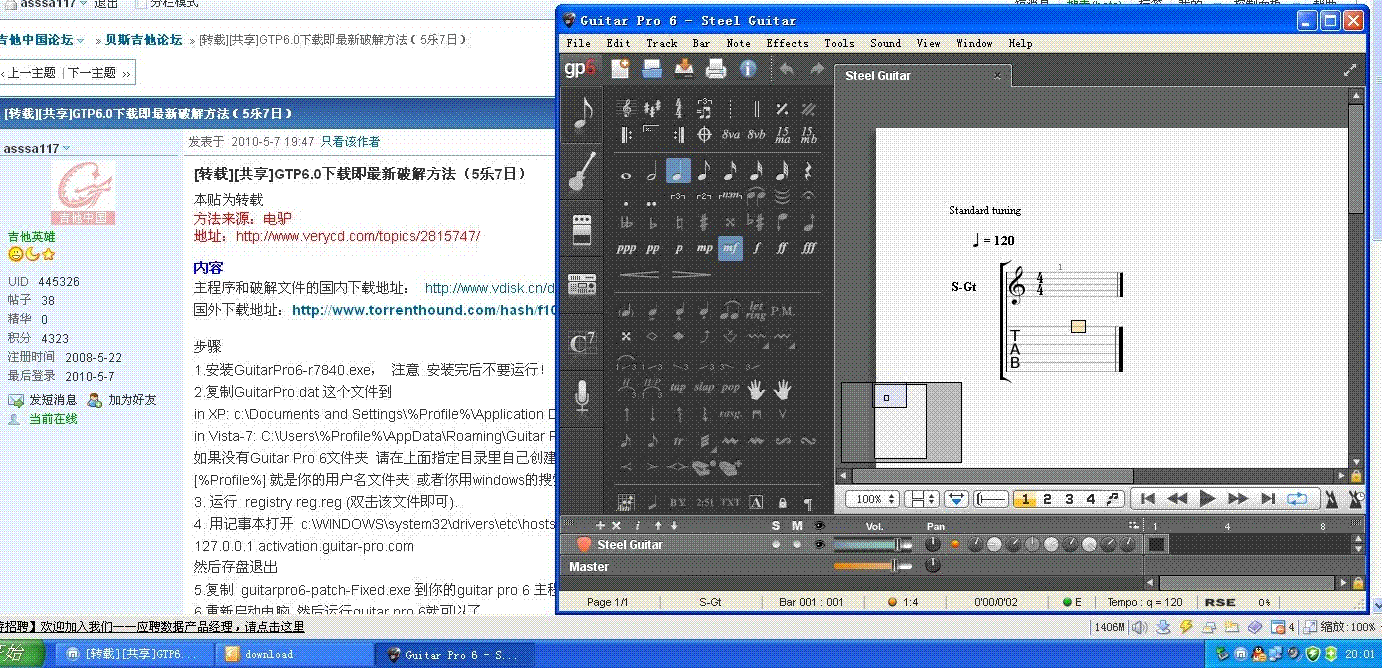Open score information with the blue info icon
The width and height of the screenshot is (1382, 668).
(748, 68)
